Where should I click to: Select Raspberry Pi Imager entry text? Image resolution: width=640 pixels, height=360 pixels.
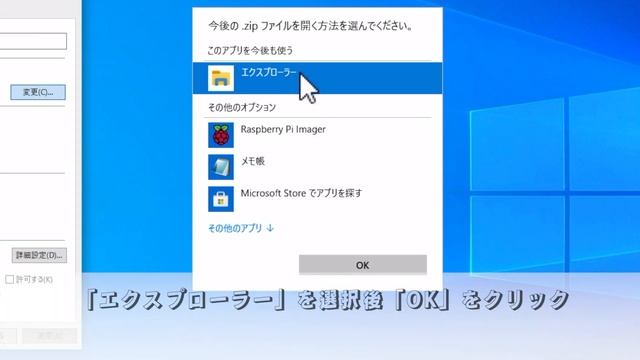point(283,129)
